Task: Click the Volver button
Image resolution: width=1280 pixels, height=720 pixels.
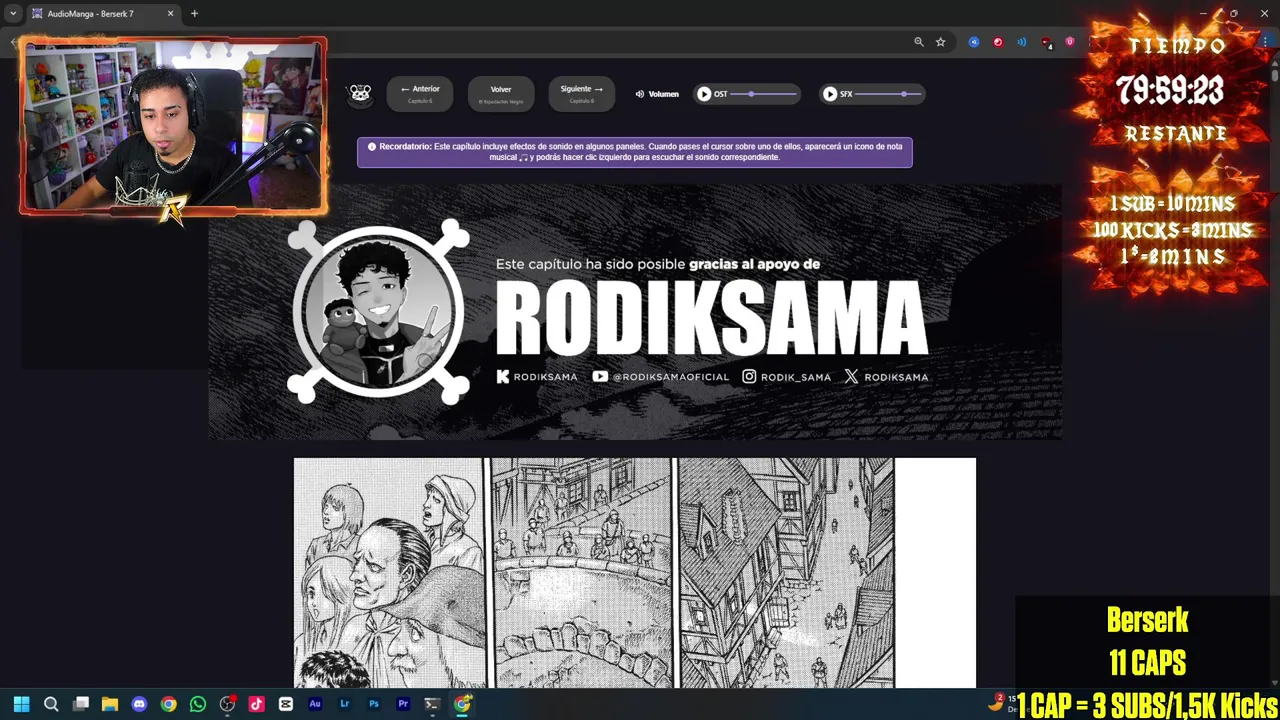Action: (501, 94)
